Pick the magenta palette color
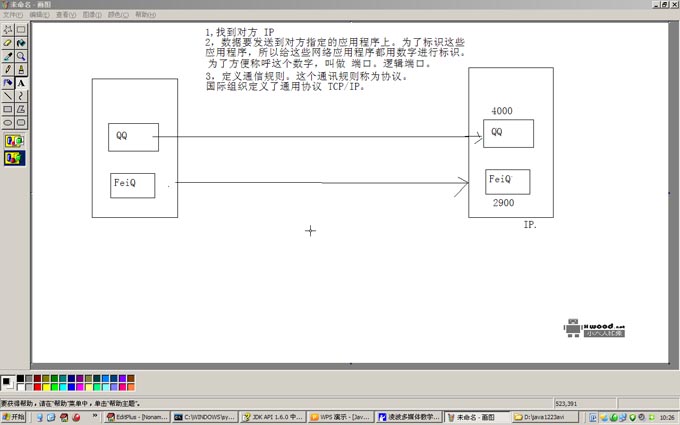The width and height of the screenshot is (680, 425). [80, 387]
